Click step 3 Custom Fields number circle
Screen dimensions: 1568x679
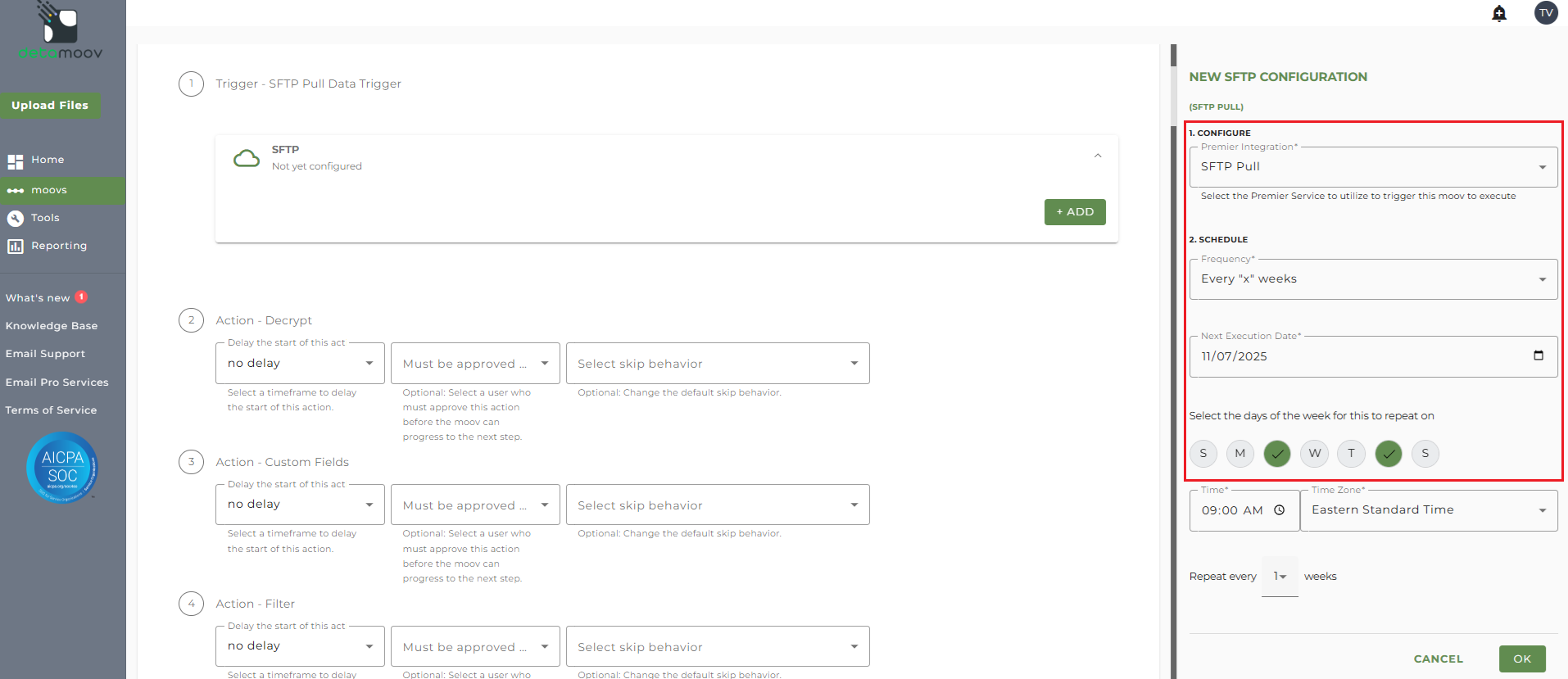[191, 462]
